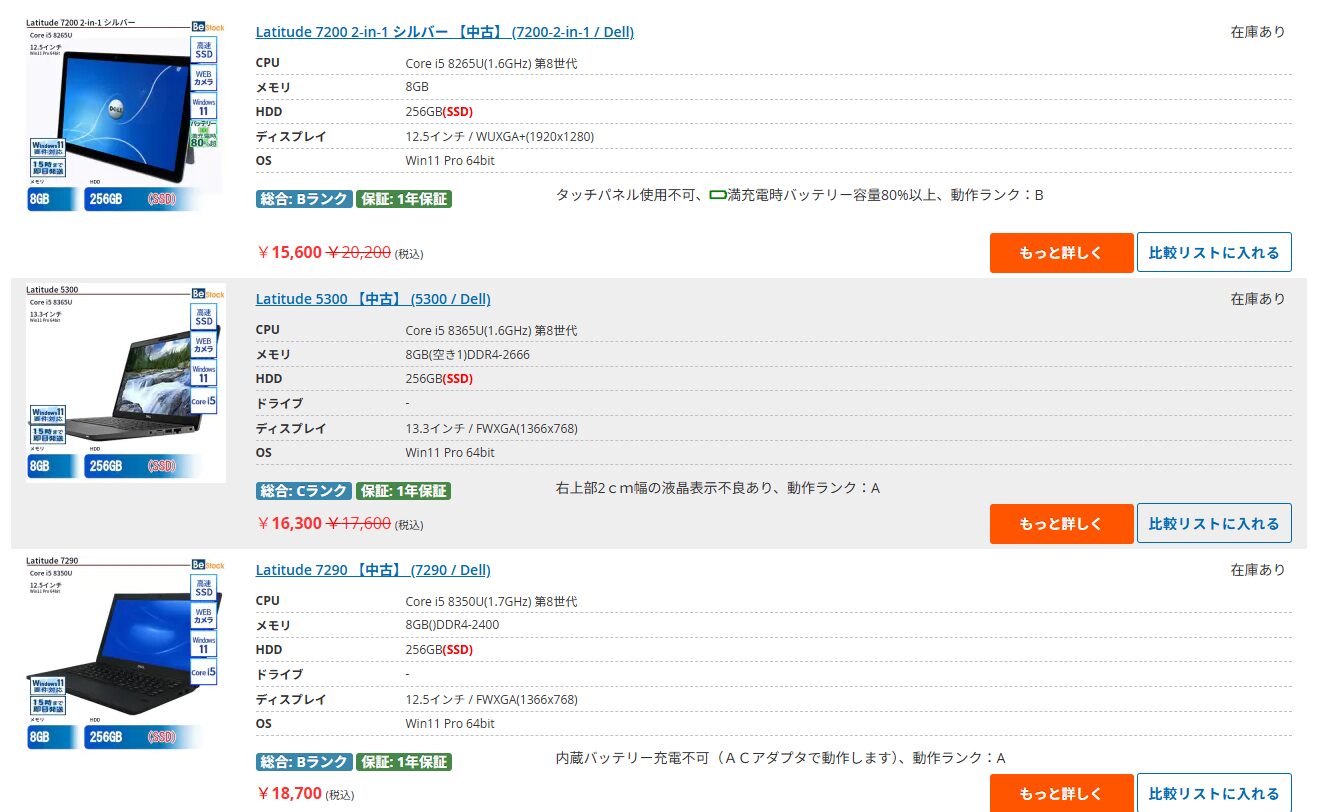Click the 内蔵バッテリー充電不可 condition note
Screen dimensions: 1320x812
click(x=633, y=758)
